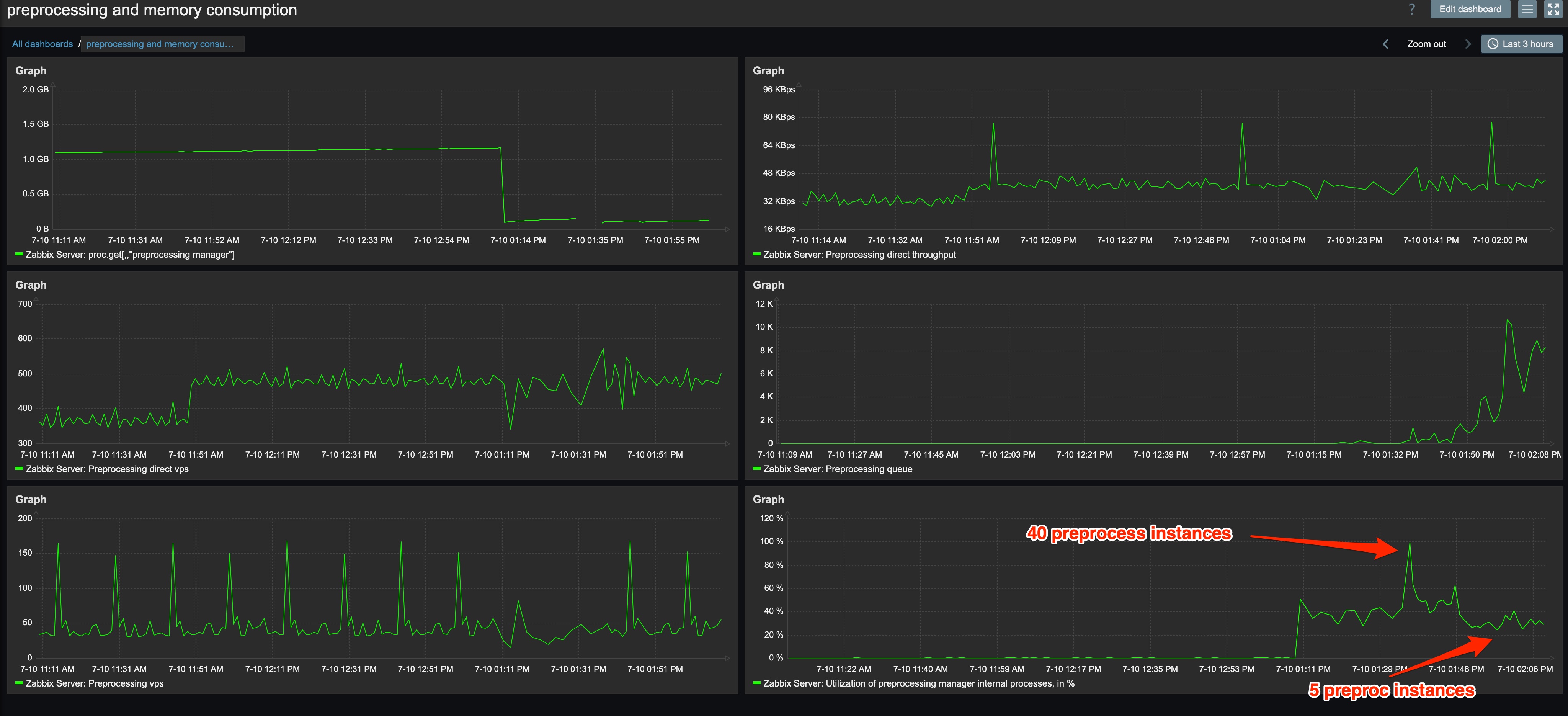Screen dimensions: 1568x716
Task: Open the help question mark icon
Action: pyautogui.click(x=1411, y=9)
